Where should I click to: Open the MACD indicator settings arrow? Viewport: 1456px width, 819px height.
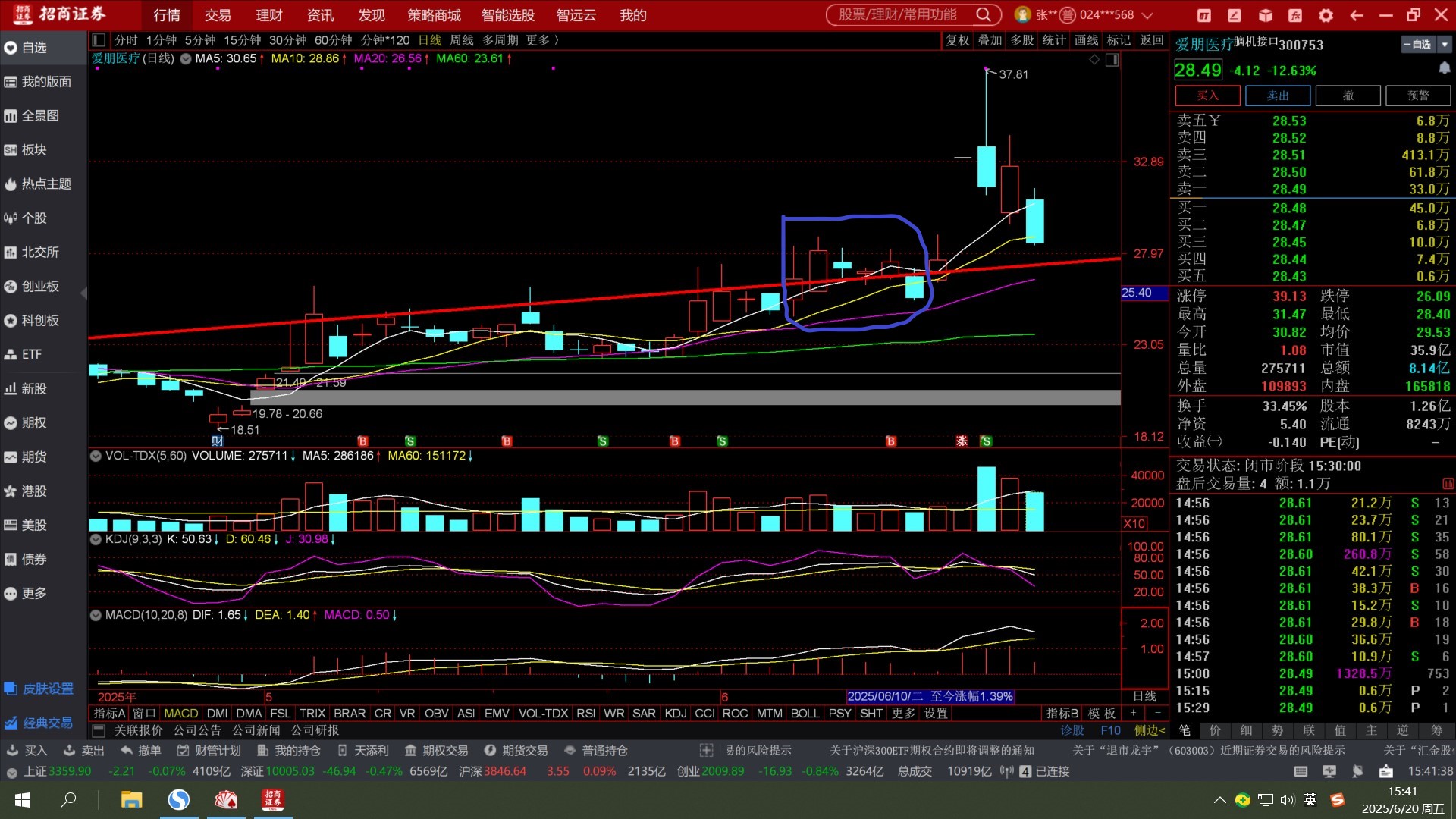coord(96,615)
